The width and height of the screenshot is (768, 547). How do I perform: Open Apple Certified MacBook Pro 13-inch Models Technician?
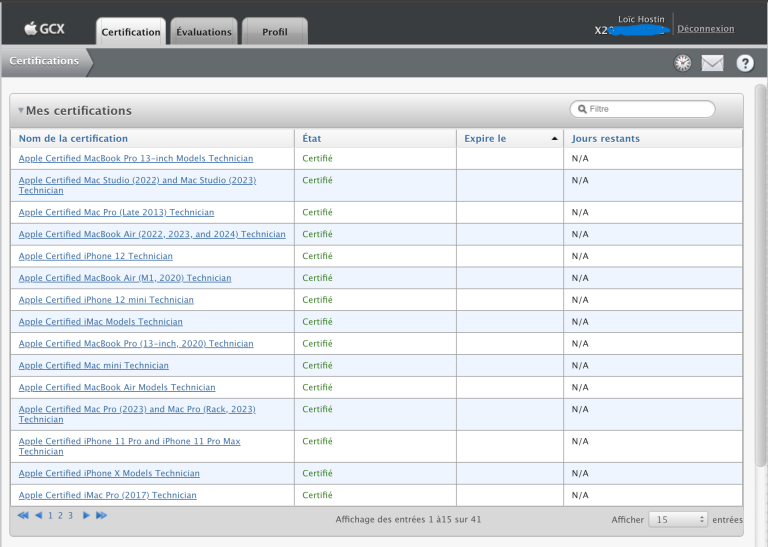(x=136, y=158)
